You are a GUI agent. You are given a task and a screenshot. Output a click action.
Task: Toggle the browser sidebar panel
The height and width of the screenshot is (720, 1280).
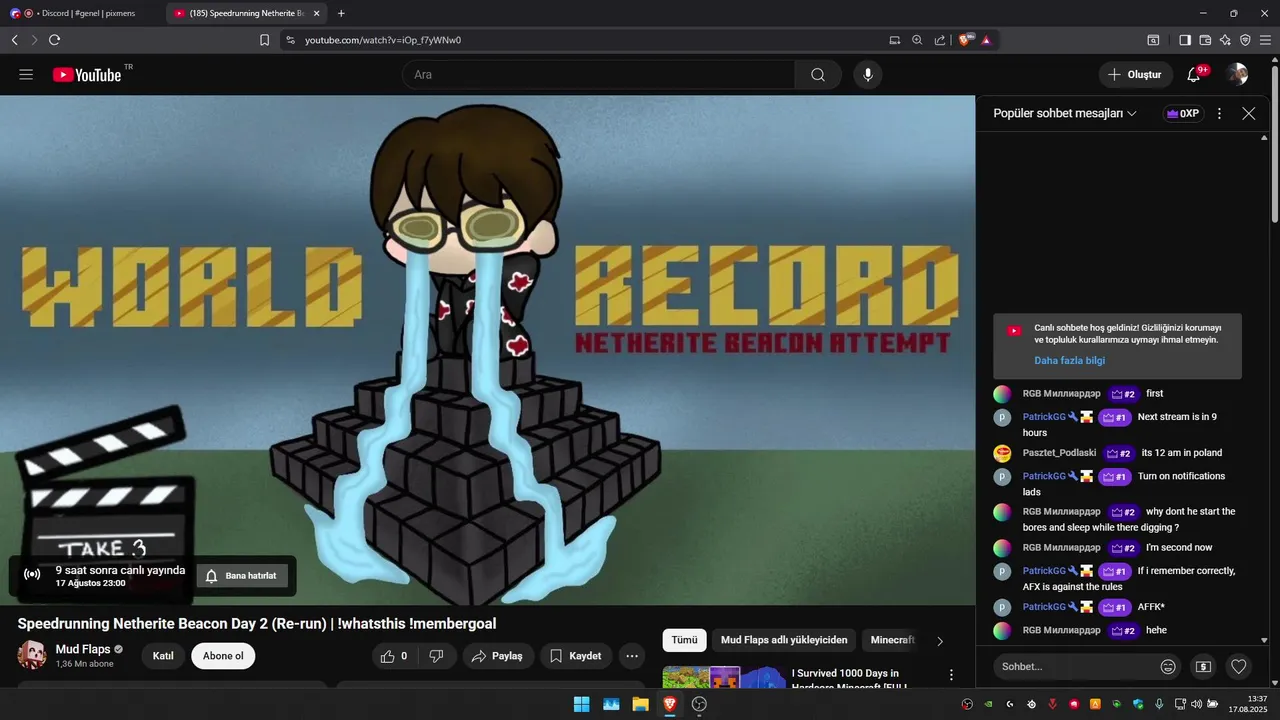coord(1185,40)
